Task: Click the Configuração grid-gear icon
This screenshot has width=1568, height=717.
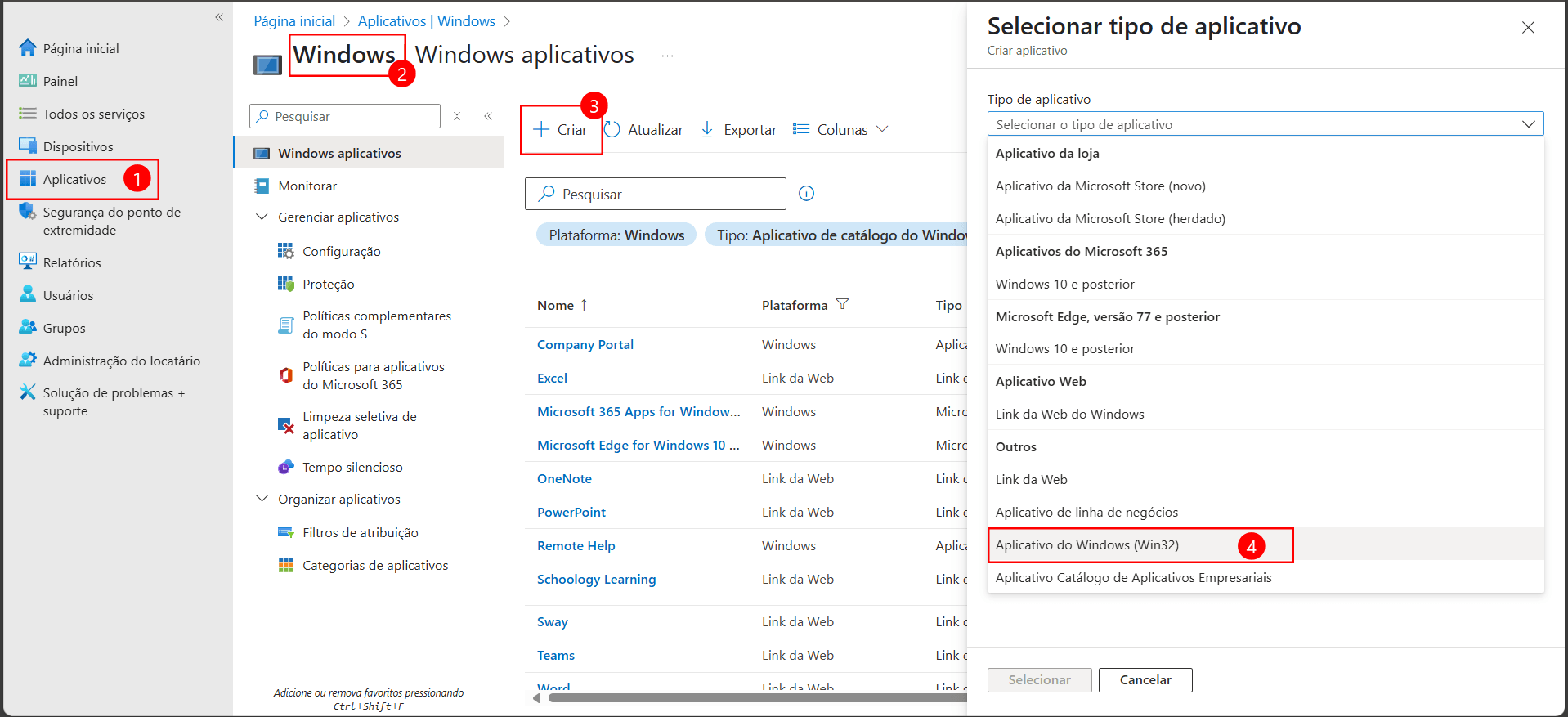Action: pyautogui.click(x=285, y=251)
